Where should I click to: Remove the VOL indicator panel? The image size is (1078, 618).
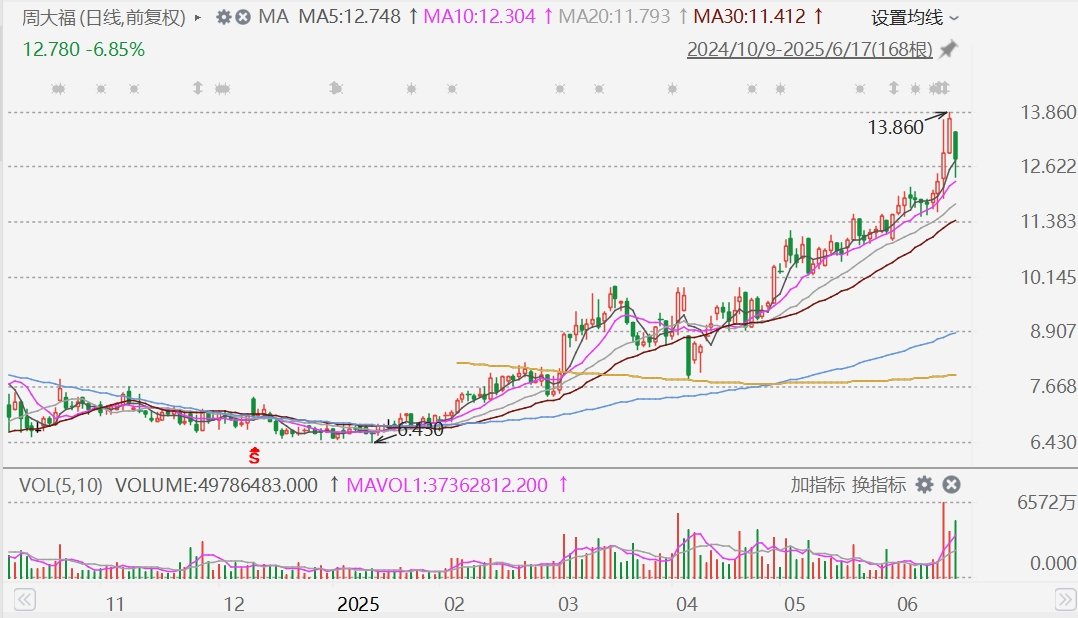(952, 485)
